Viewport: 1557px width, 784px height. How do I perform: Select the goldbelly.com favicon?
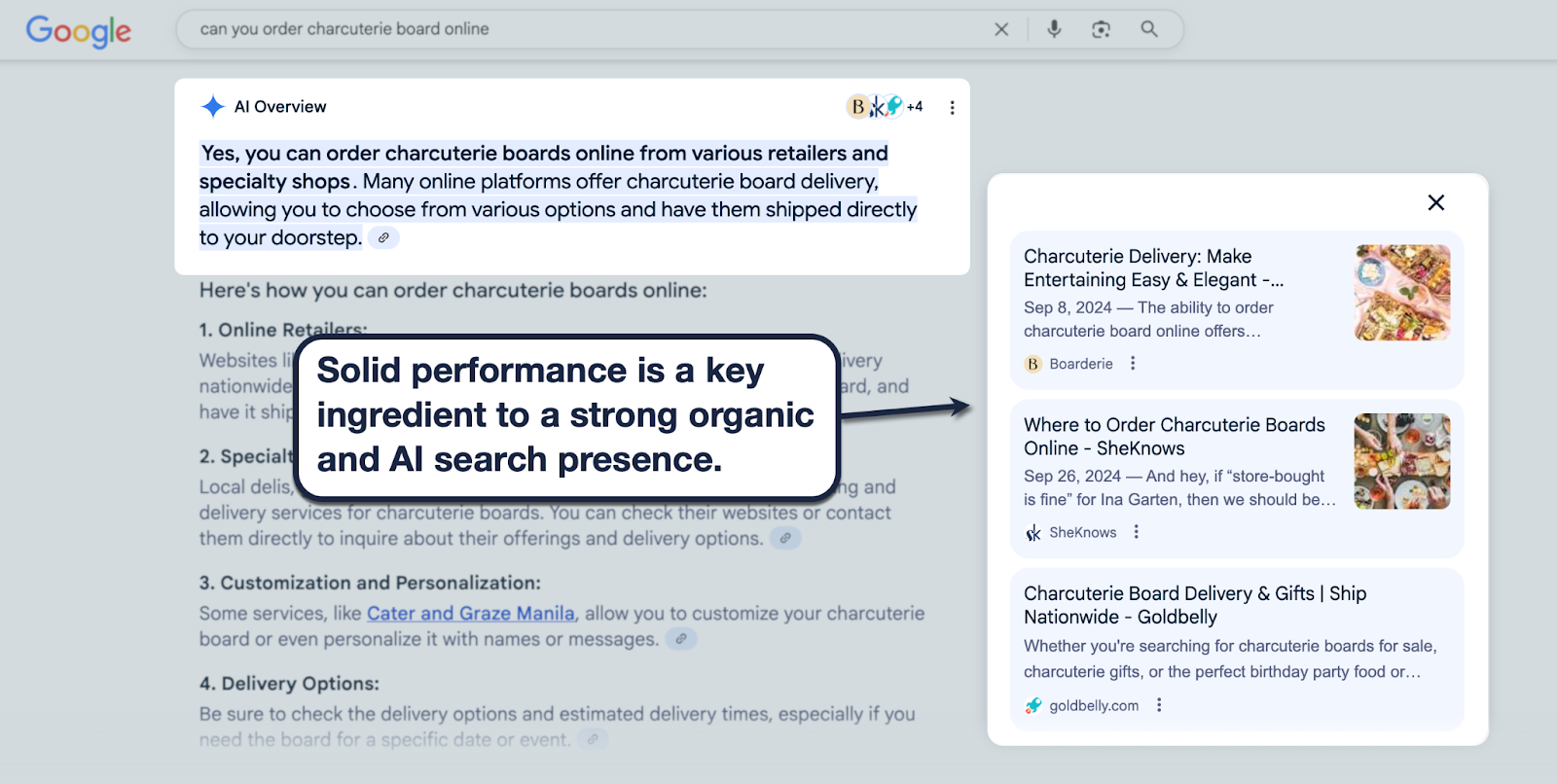(x=1033, y=705)
